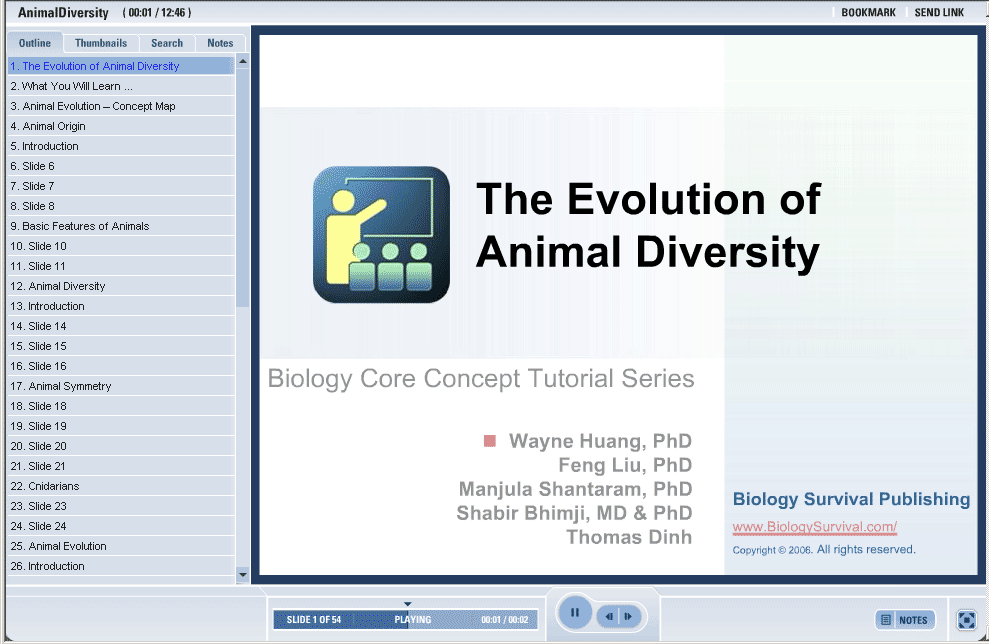Show slide notes with NOTES button
This screenshot has width=989, height=644.
(905, 620)
